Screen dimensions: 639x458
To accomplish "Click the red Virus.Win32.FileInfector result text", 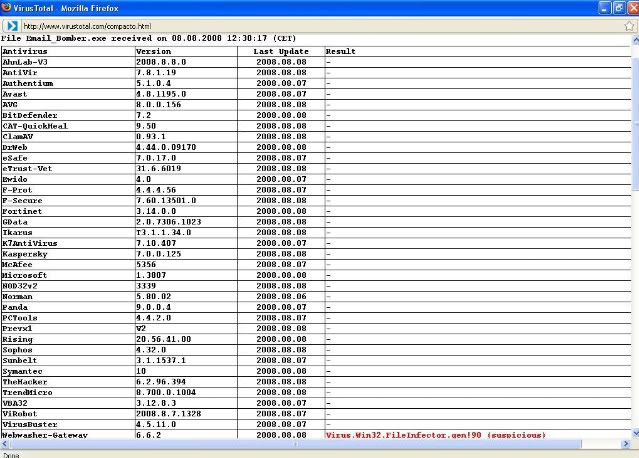I will tap(436, 435).
